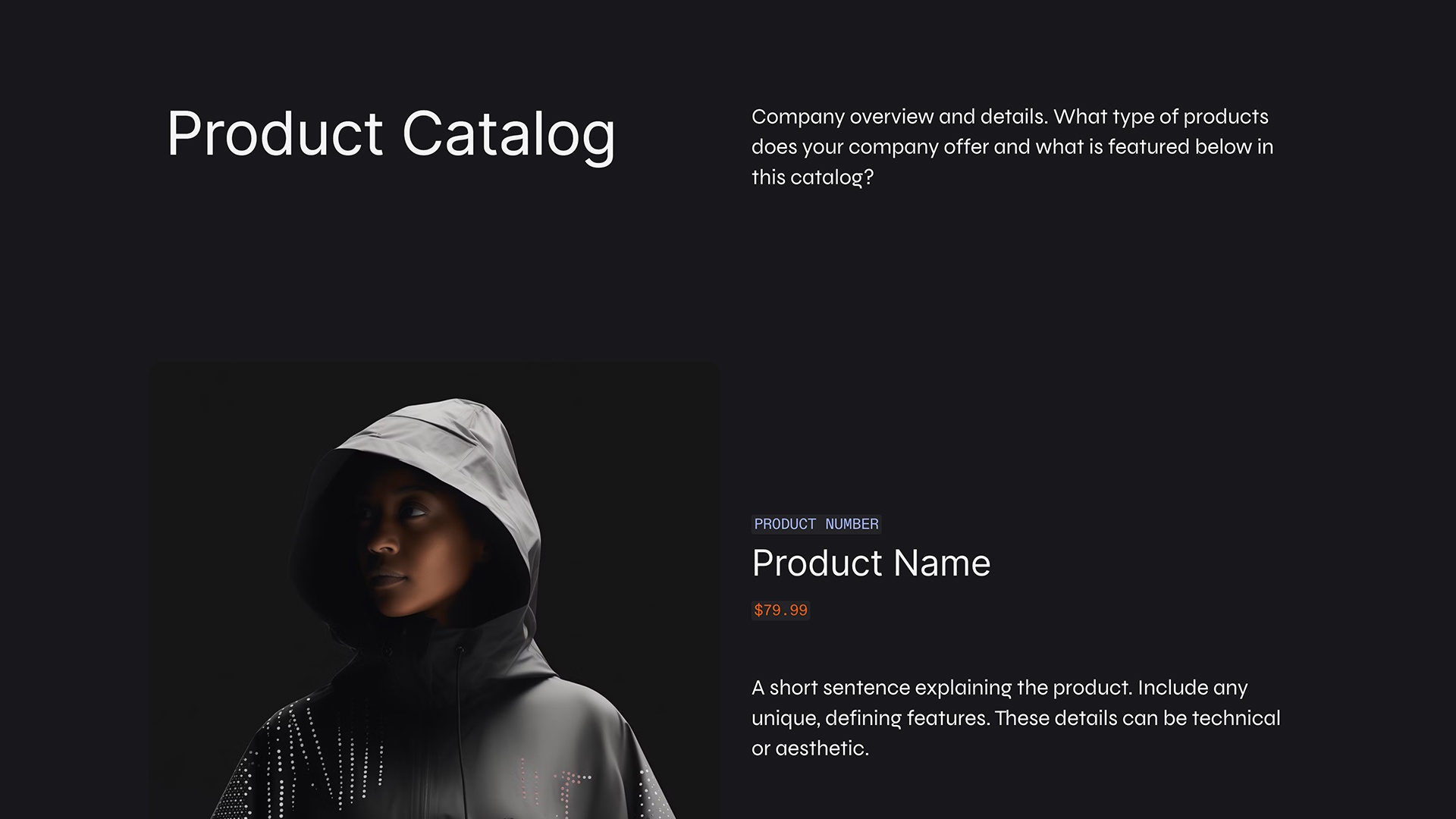The height and width of the screenshot is (819, 1456).
Task: Click the word "Name" in product heading
Action: pos(942,563)
